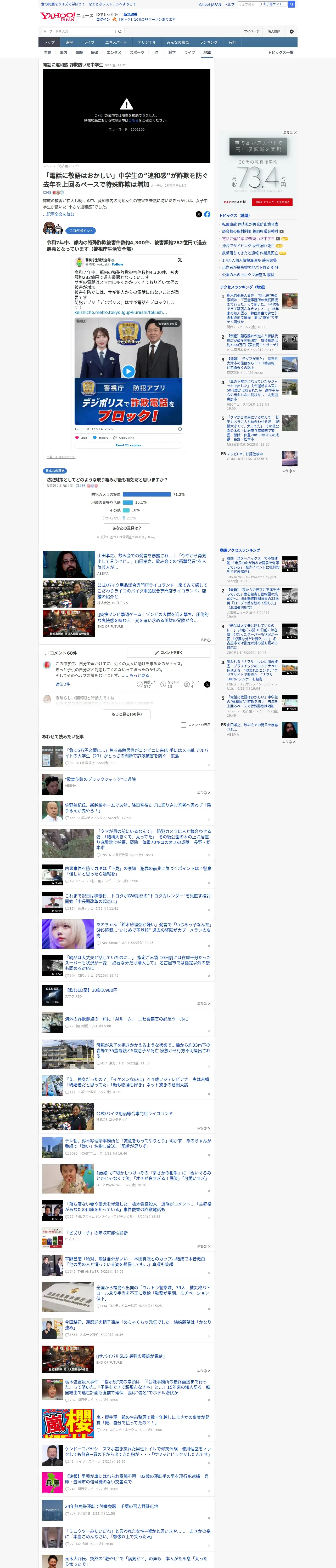This screenshot has width=336, height=1568.
Task: Click the その他 poll result bar
Action: [126, 510]
